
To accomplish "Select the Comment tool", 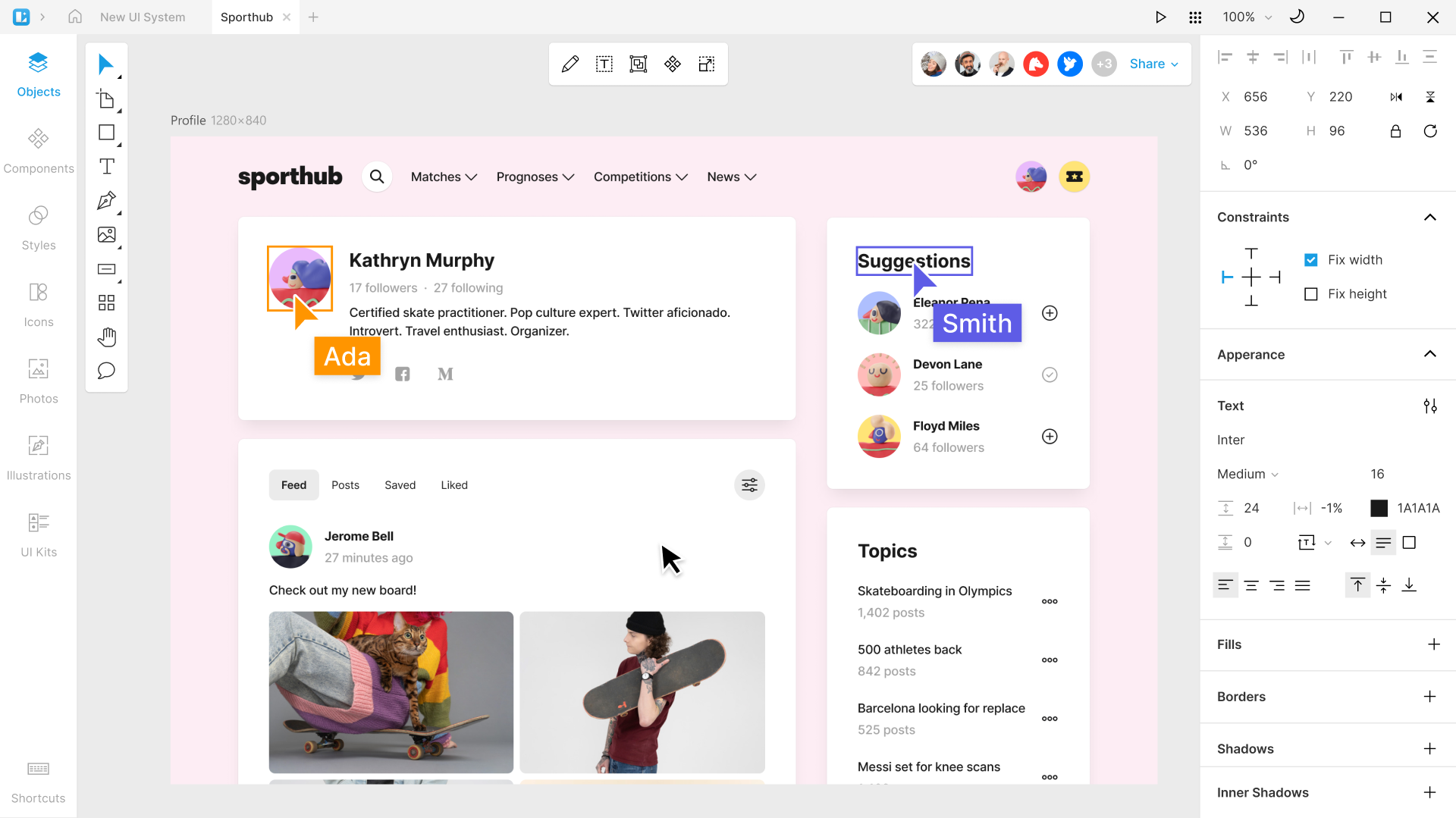I will click(x=106, y=371).
